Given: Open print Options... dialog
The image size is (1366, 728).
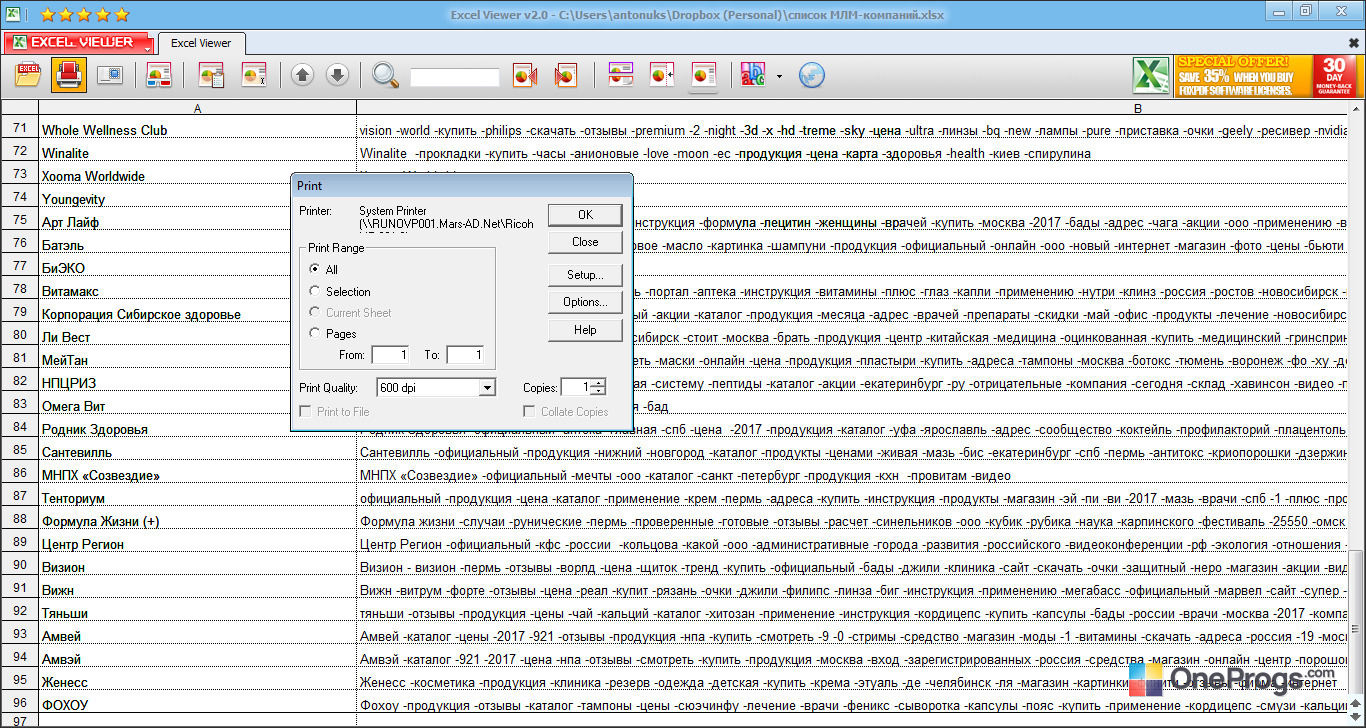Looking at the screenshot, I should [585, 302].
